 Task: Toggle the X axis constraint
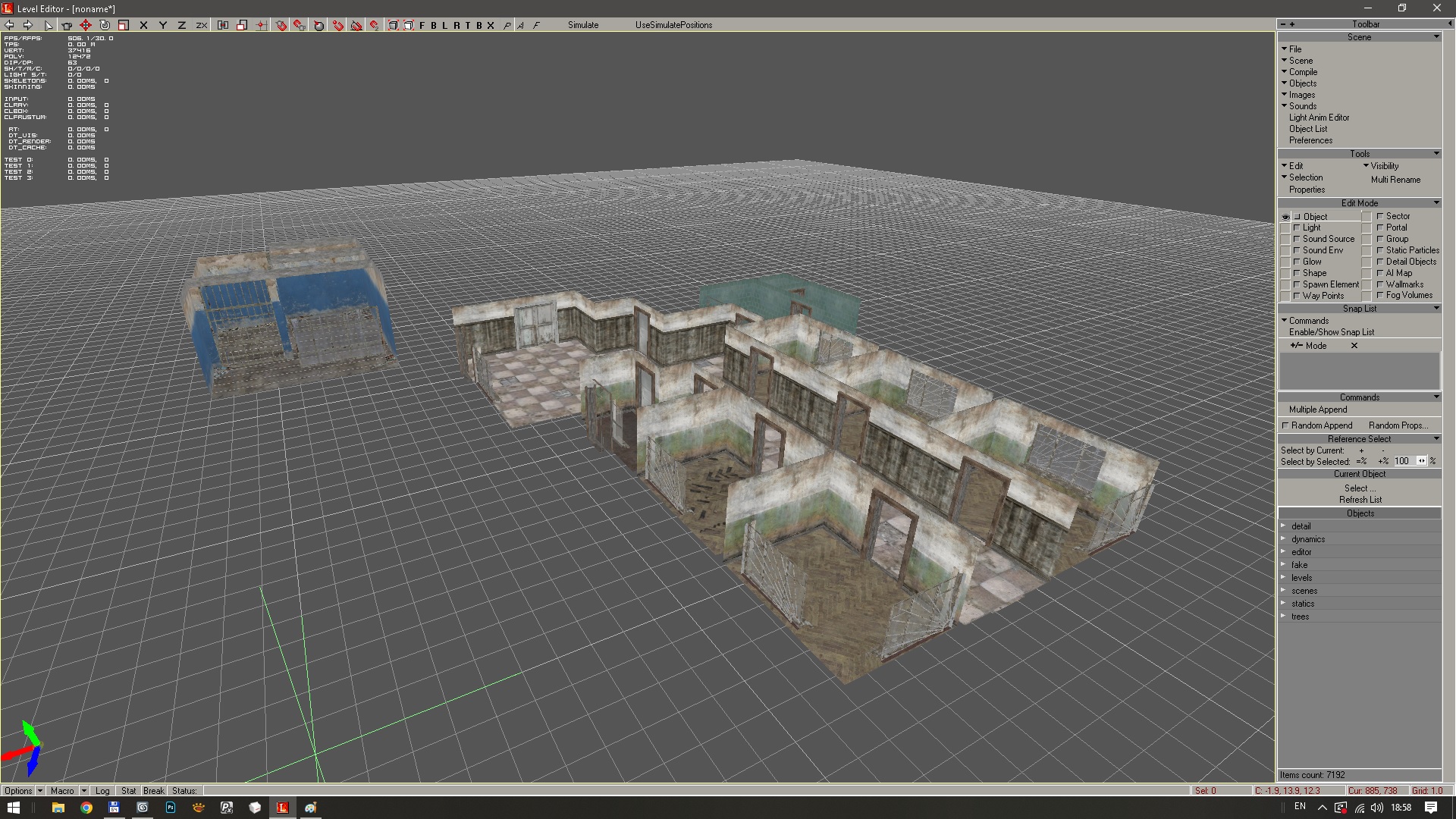point(143,25)
